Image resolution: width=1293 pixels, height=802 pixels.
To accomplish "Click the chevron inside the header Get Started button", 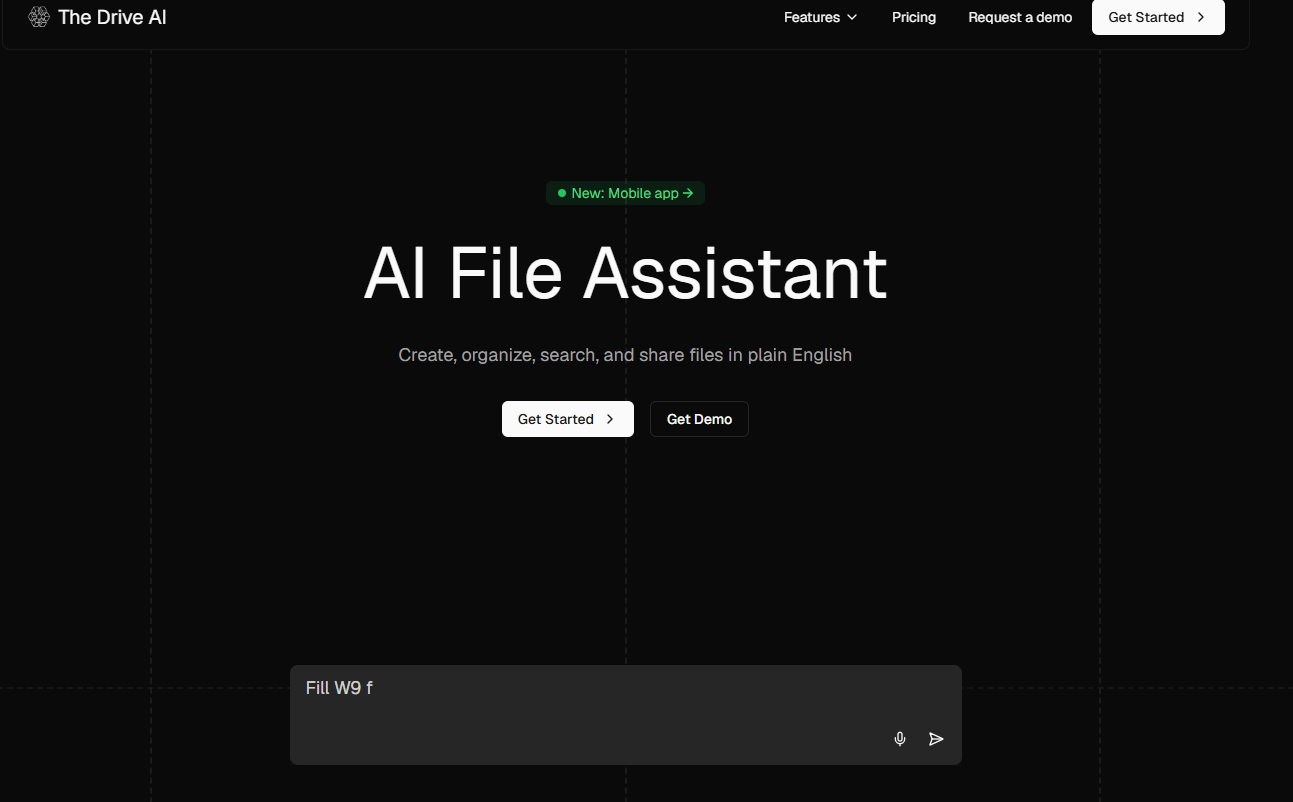I will (1201, 17).
